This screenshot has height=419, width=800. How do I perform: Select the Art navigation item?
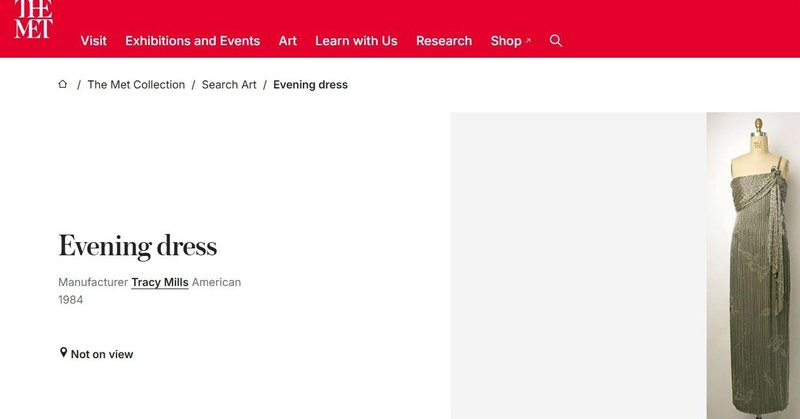[287, 41]
